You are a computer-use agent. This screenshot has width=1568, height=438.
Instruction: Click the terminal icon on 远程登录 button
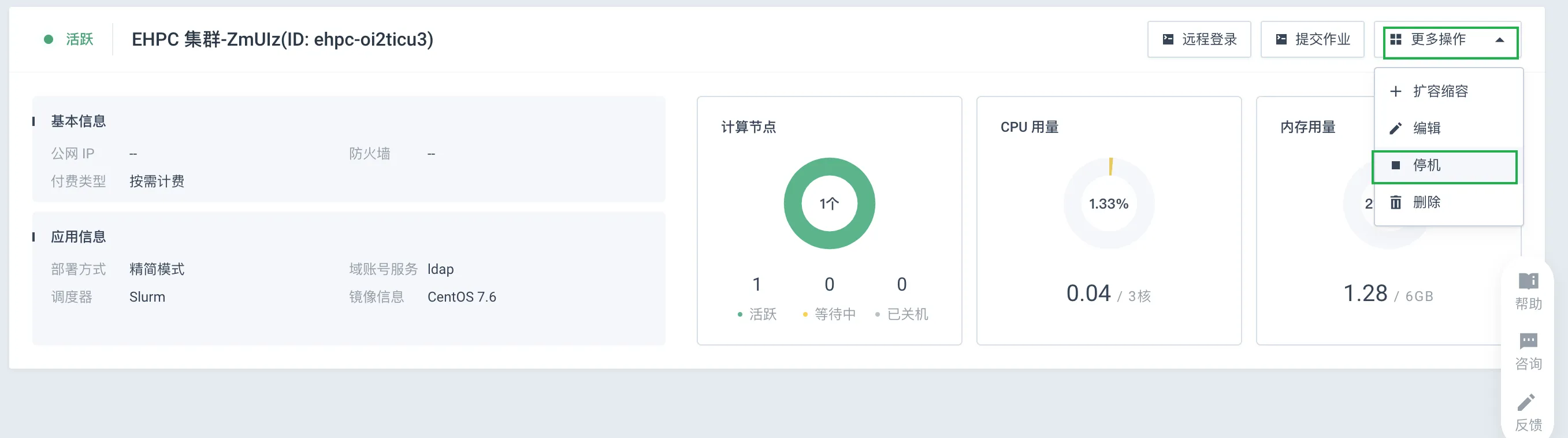coord(1168,40)
